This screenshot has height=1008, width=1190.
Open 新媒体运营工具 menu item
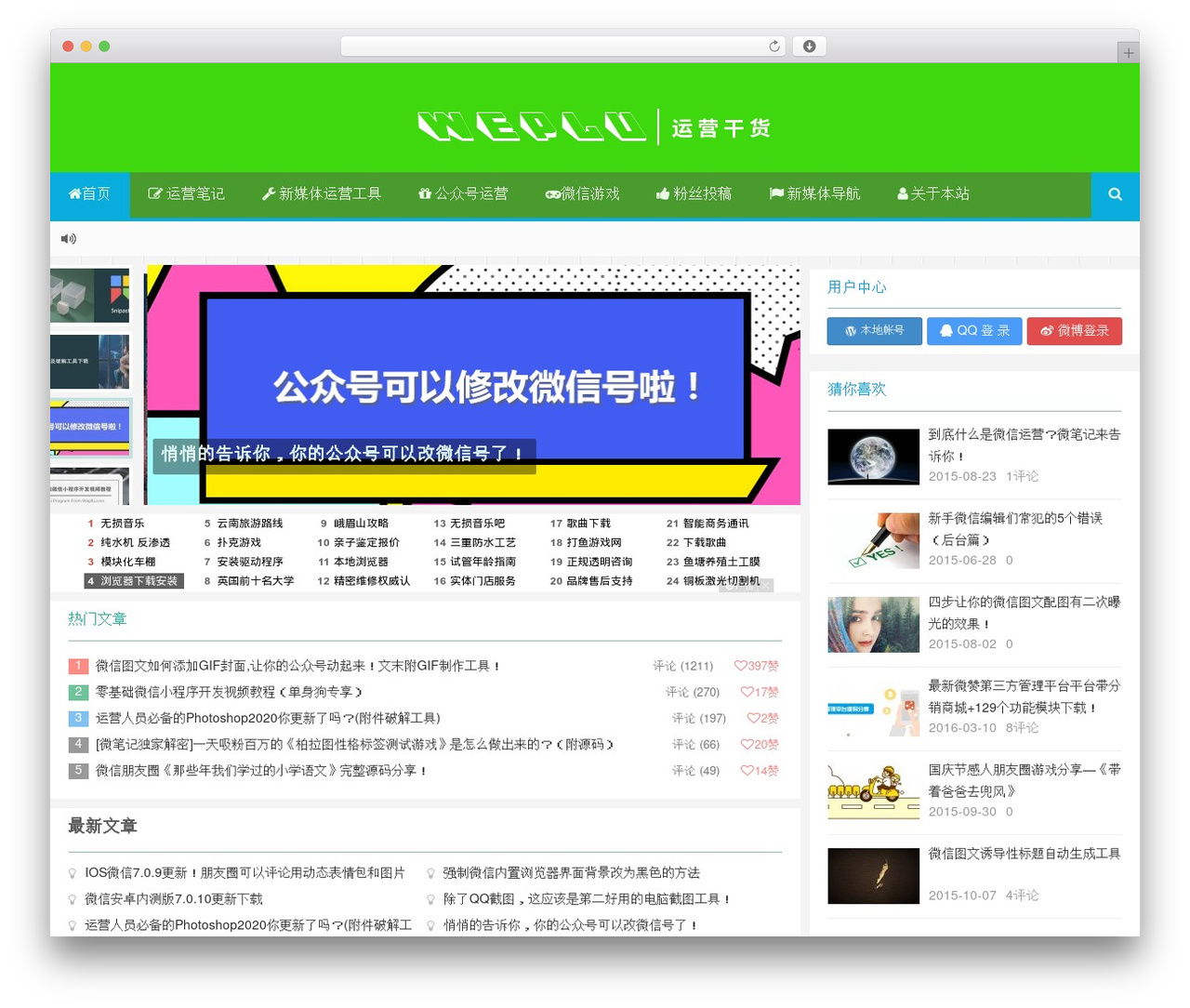tap(322, 193)
